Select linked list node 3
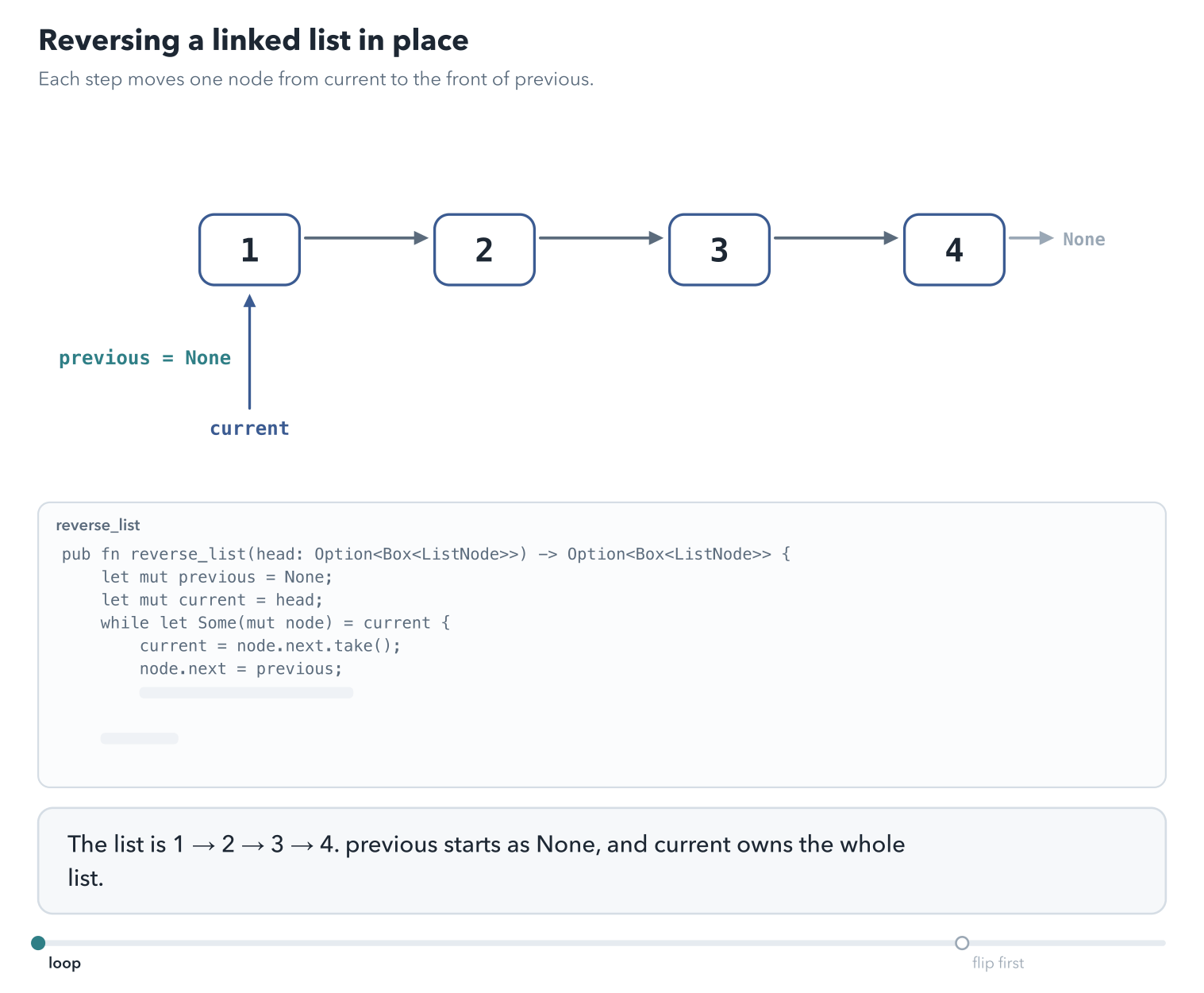 [x=719, y=249]
